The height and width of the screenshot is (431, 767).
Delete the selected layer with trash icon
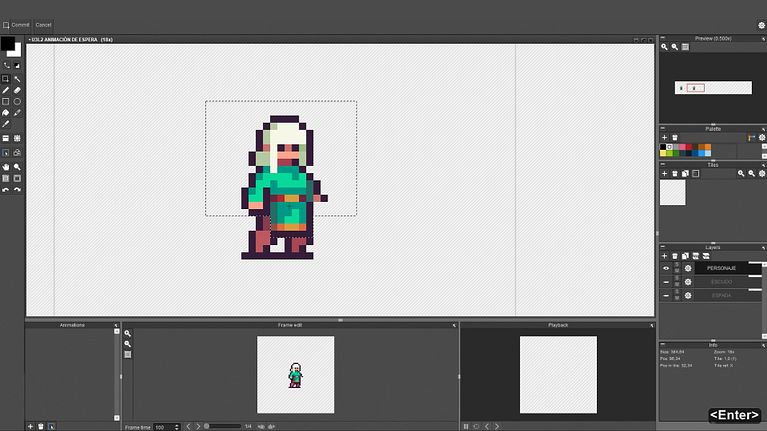tap(675, 256)
